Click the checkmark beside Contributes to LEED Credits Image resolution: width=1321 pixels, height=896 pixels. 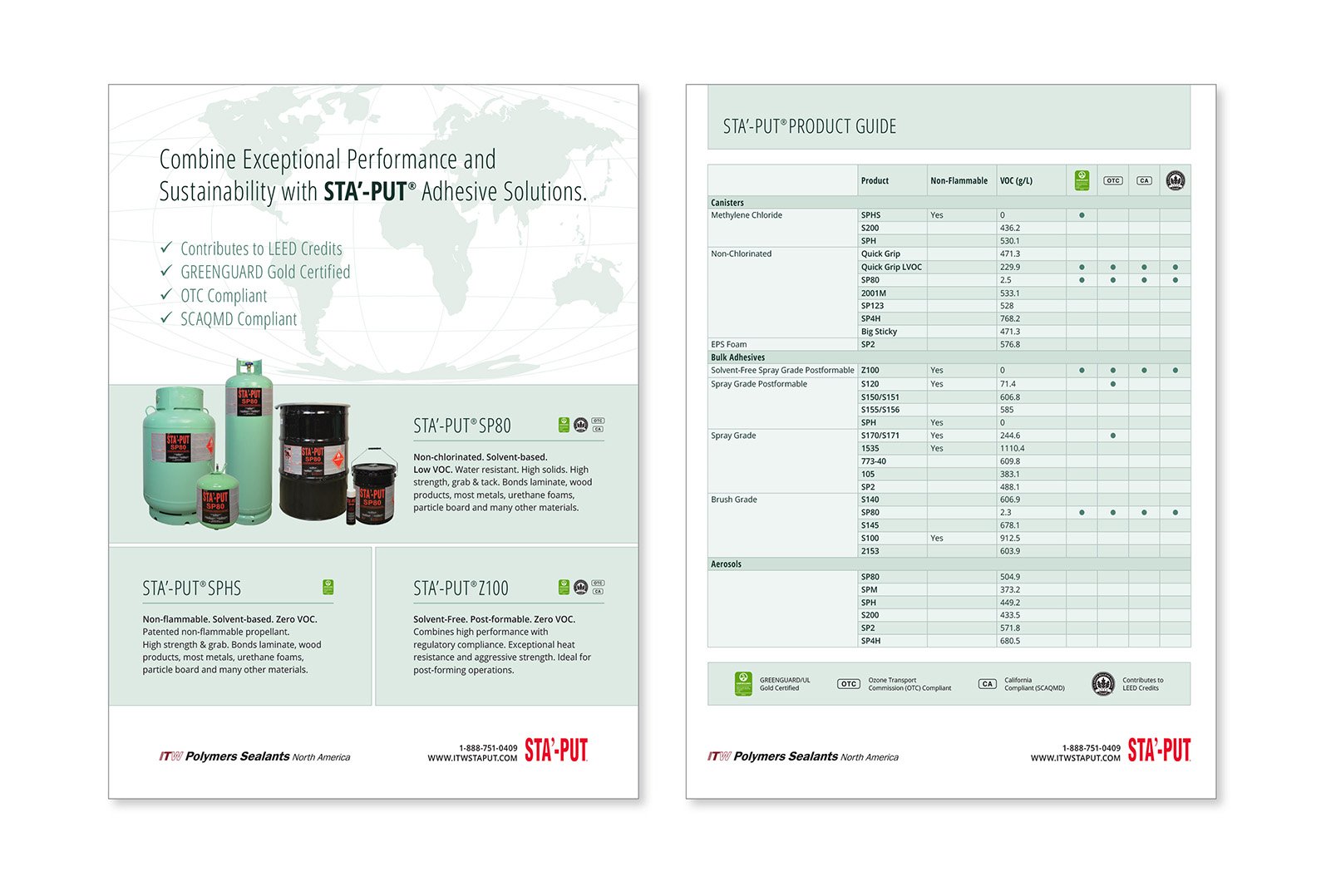[x=166, y=248]
